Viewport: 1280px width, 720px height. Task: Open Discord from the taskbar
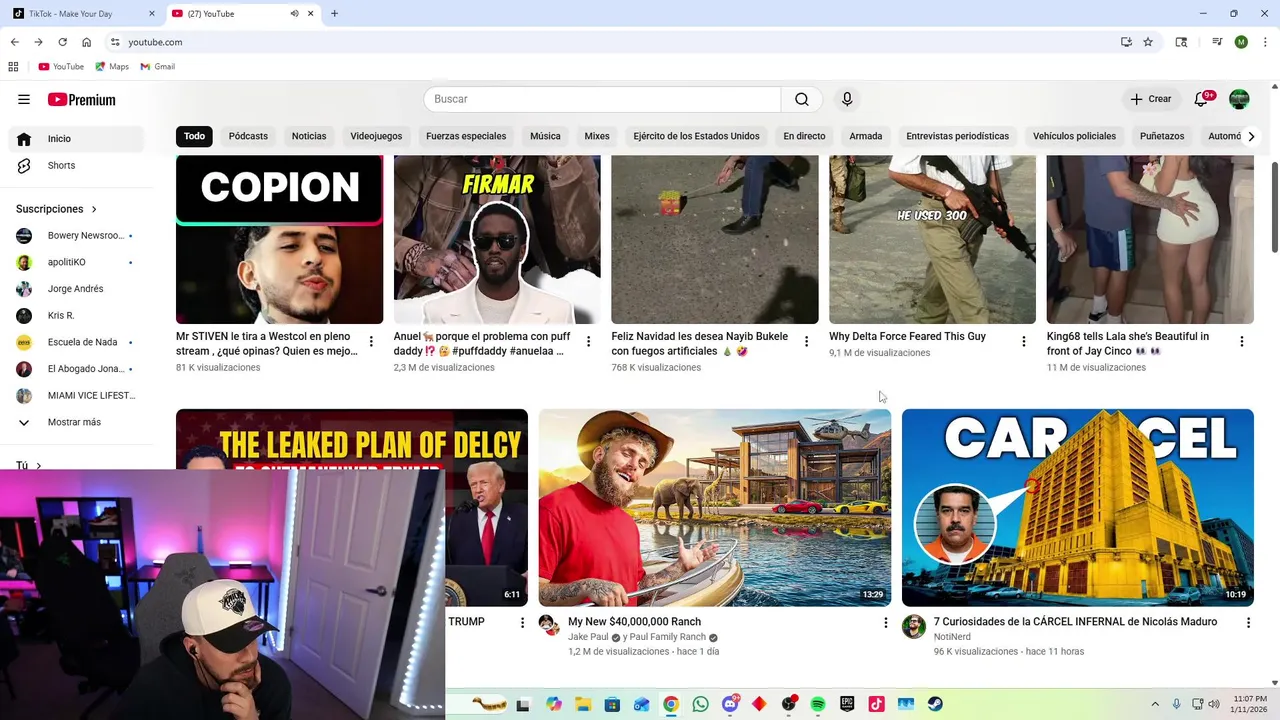coord(730,704)
